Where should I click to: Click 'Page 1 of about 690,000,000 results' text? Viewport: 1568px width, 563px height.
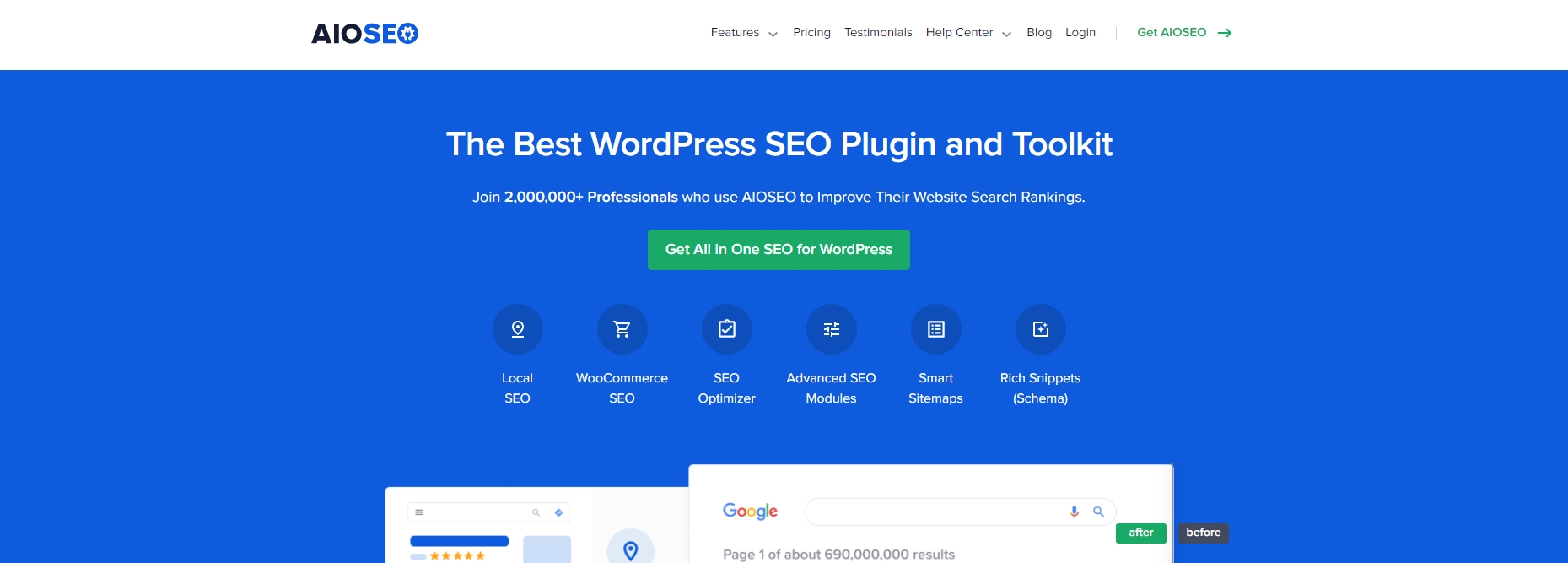[839, 555]
